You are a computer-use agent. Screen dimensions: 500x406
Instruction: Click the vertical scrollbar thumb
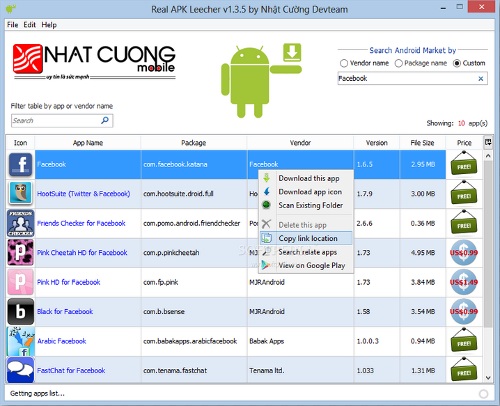point(488,243)
